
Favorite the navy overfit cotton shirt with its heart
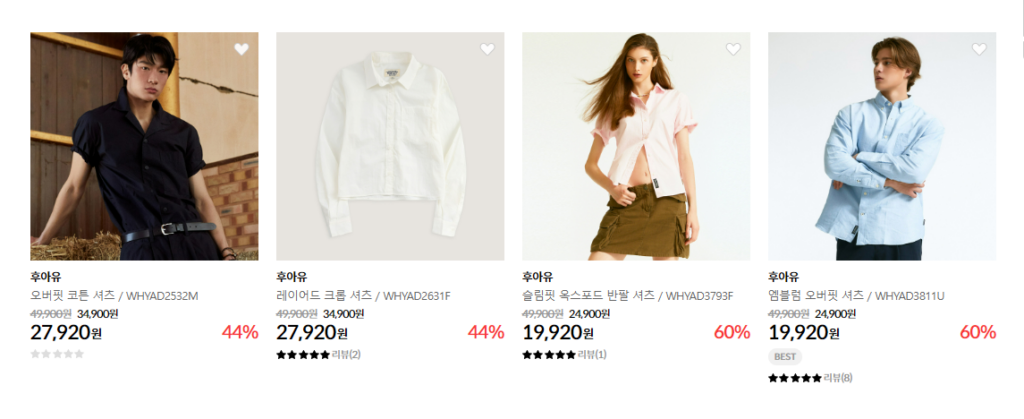242,49
